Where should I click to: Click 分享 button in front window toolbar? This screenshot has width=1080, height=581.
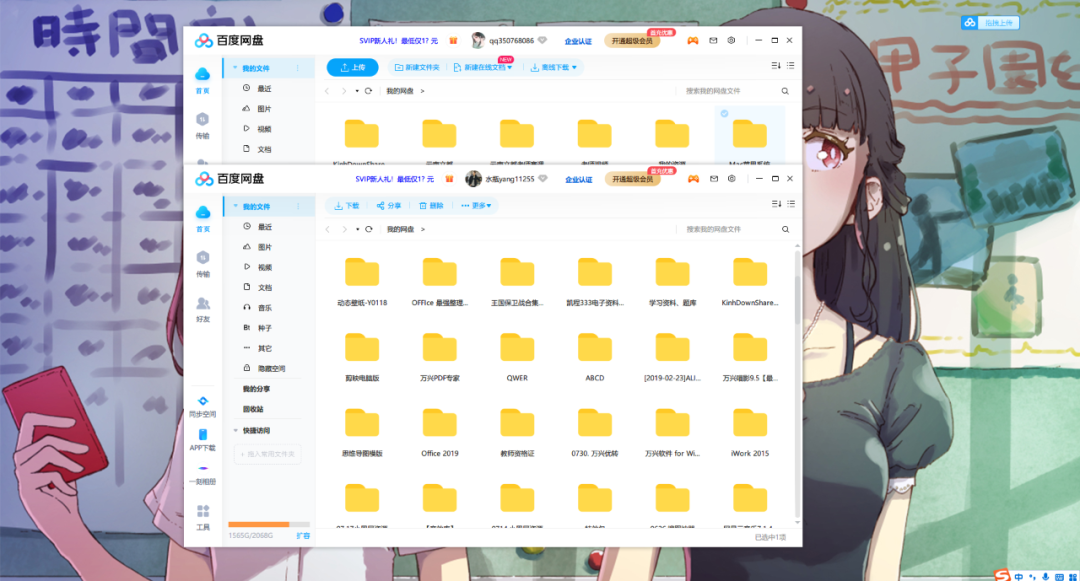[x=388, y=206]
